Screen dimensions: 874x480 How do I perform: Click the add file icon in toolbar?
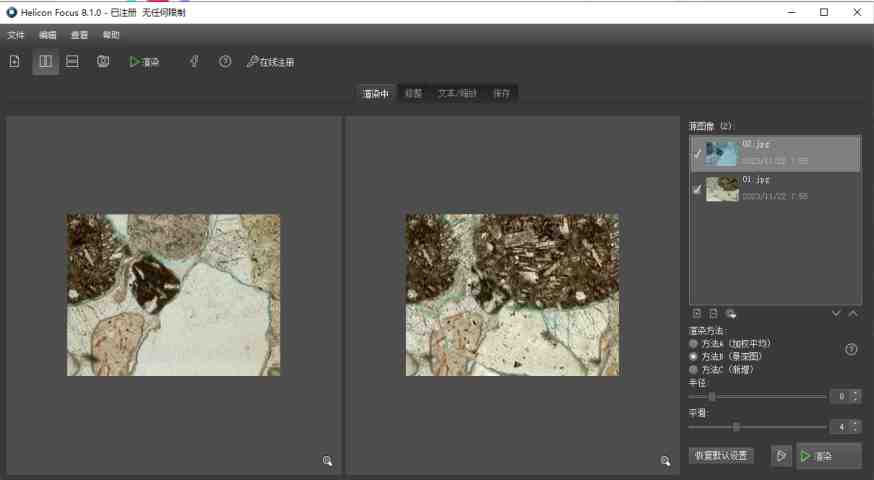15,62
